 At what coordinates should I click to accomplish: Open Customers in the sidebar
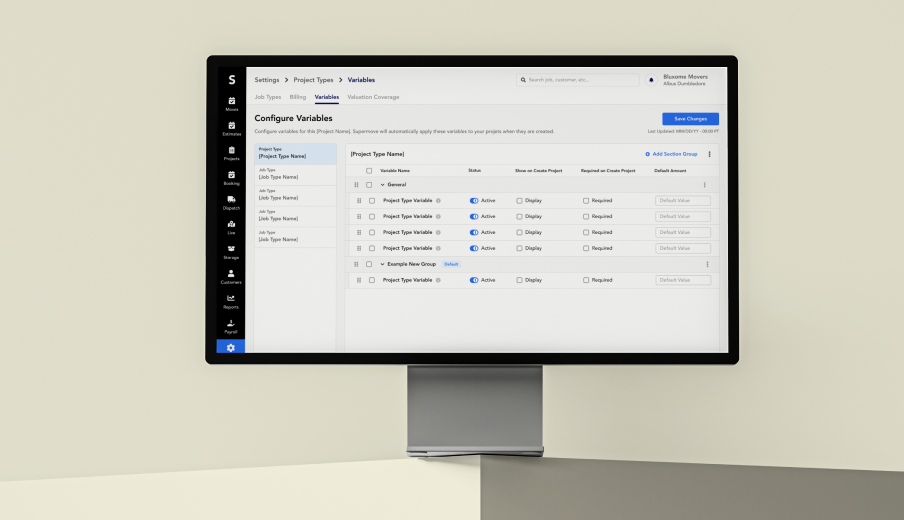click(x=231, y=277)
